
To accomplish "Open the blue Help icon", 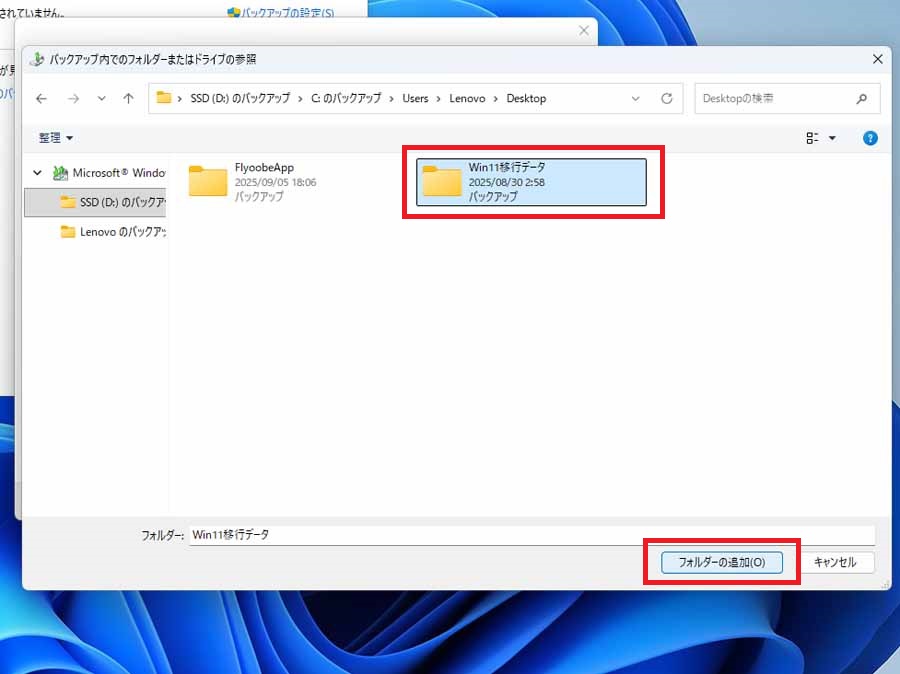I will pyautogui.click(x=870, y=138).
